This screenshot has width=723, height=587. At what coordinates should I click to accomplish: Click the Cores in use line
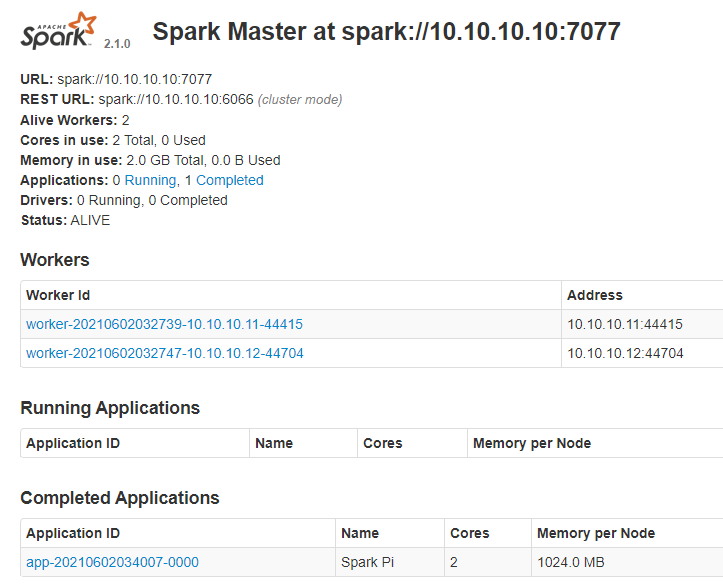[x=113, y=140]
